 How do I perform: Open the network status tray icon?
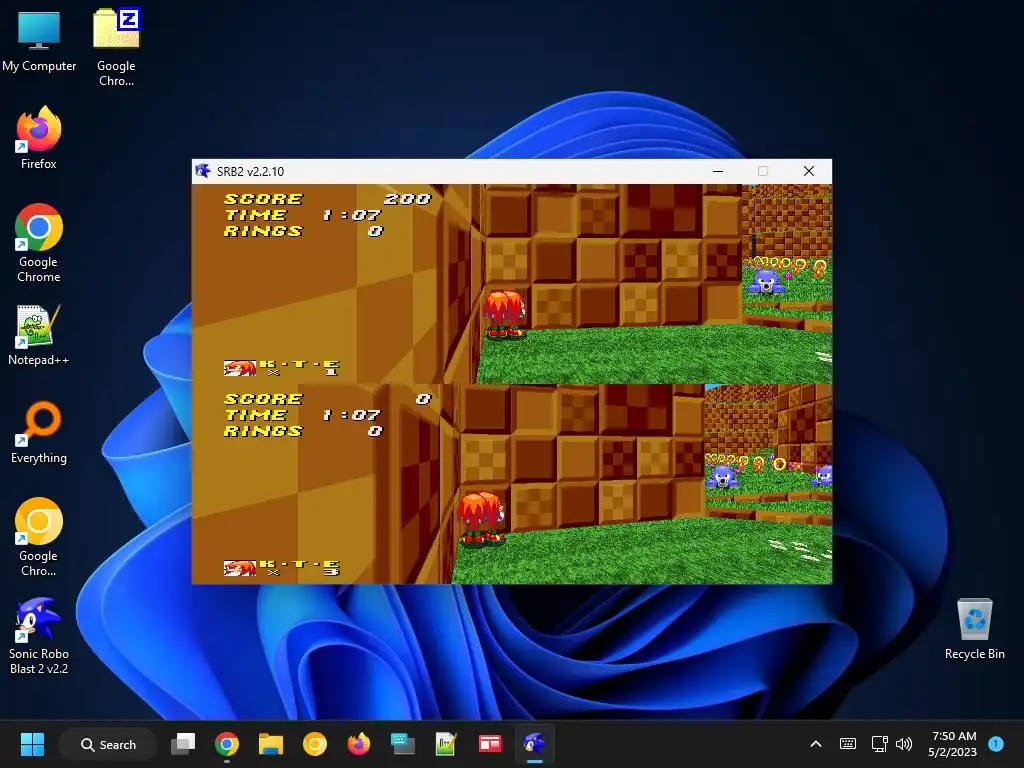tap(879, 744)
